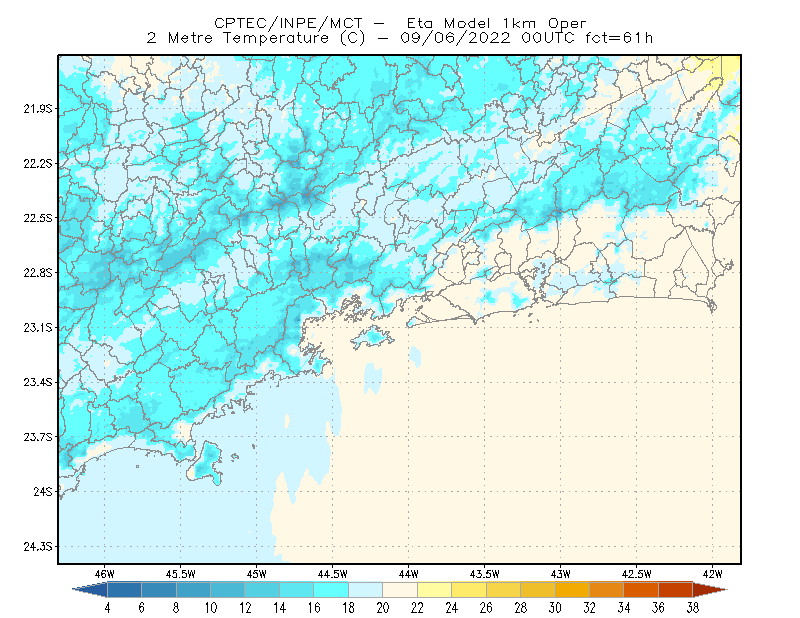Click the 21.9S latitude axis label

38,109
